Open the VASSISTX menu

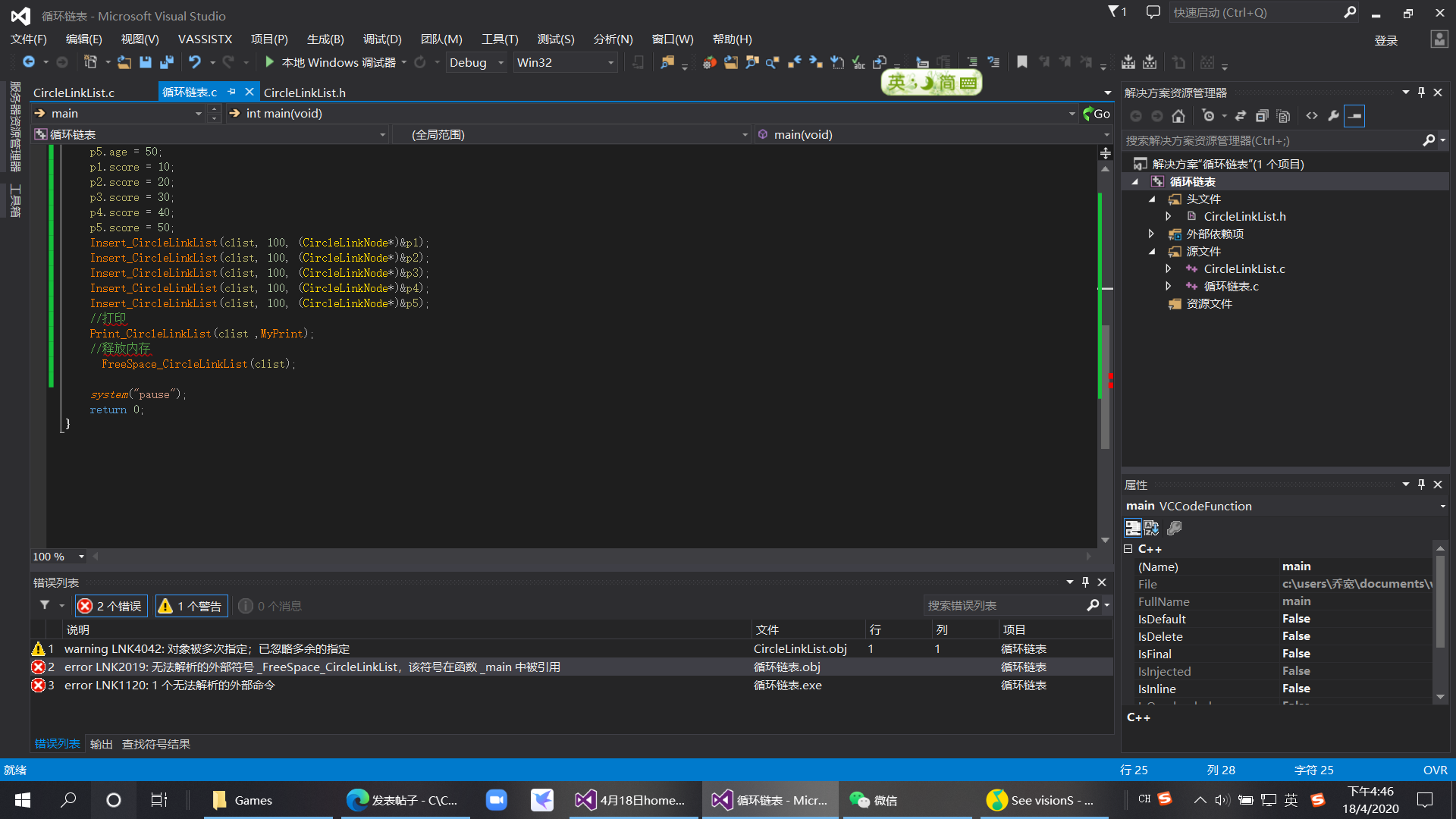pos(205,39)
